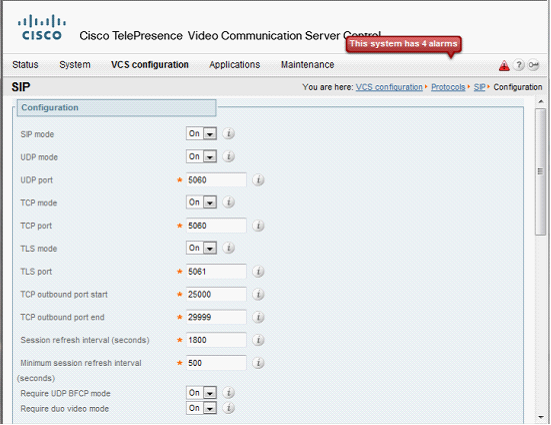Click the Configuration section header
This screenshot has width=551, height=425.
pyautogui.click(x=116, y=108)
